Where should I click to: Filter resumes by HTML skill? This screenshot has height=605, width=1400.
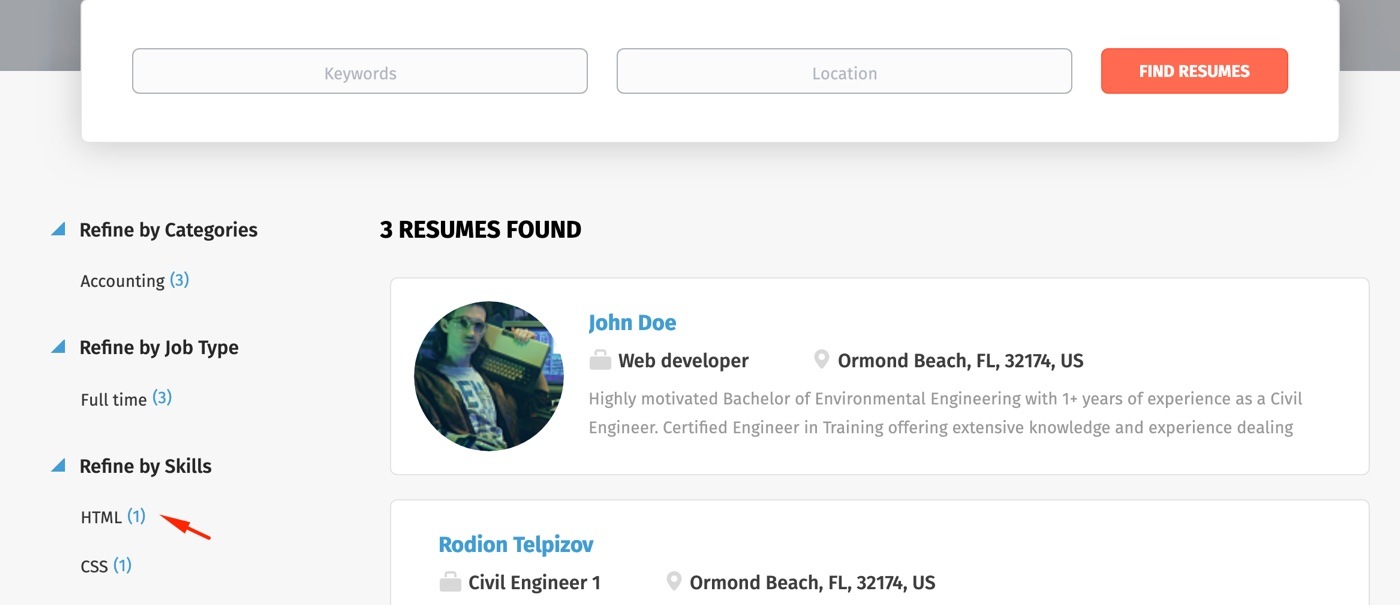[101, 517]
